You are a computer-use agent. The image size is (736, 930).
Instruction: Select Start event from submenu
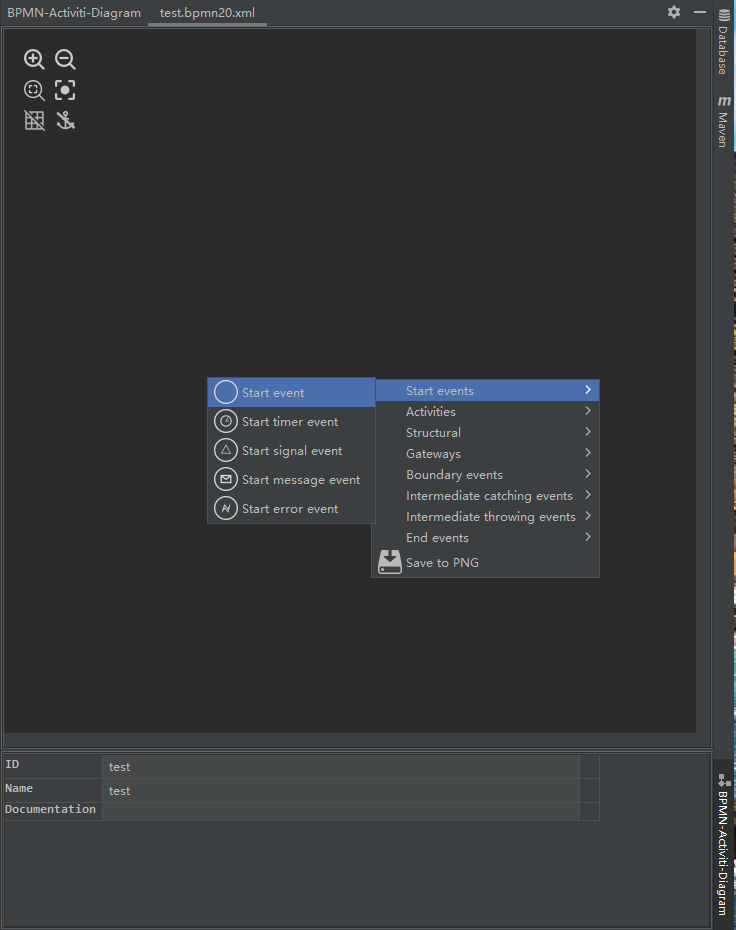(x=291, y=393)
